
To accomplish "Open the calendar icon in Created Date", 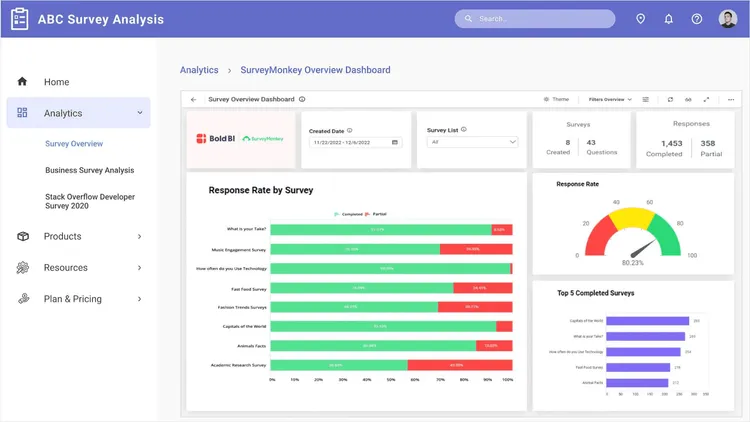I will [x=395, y=143].
